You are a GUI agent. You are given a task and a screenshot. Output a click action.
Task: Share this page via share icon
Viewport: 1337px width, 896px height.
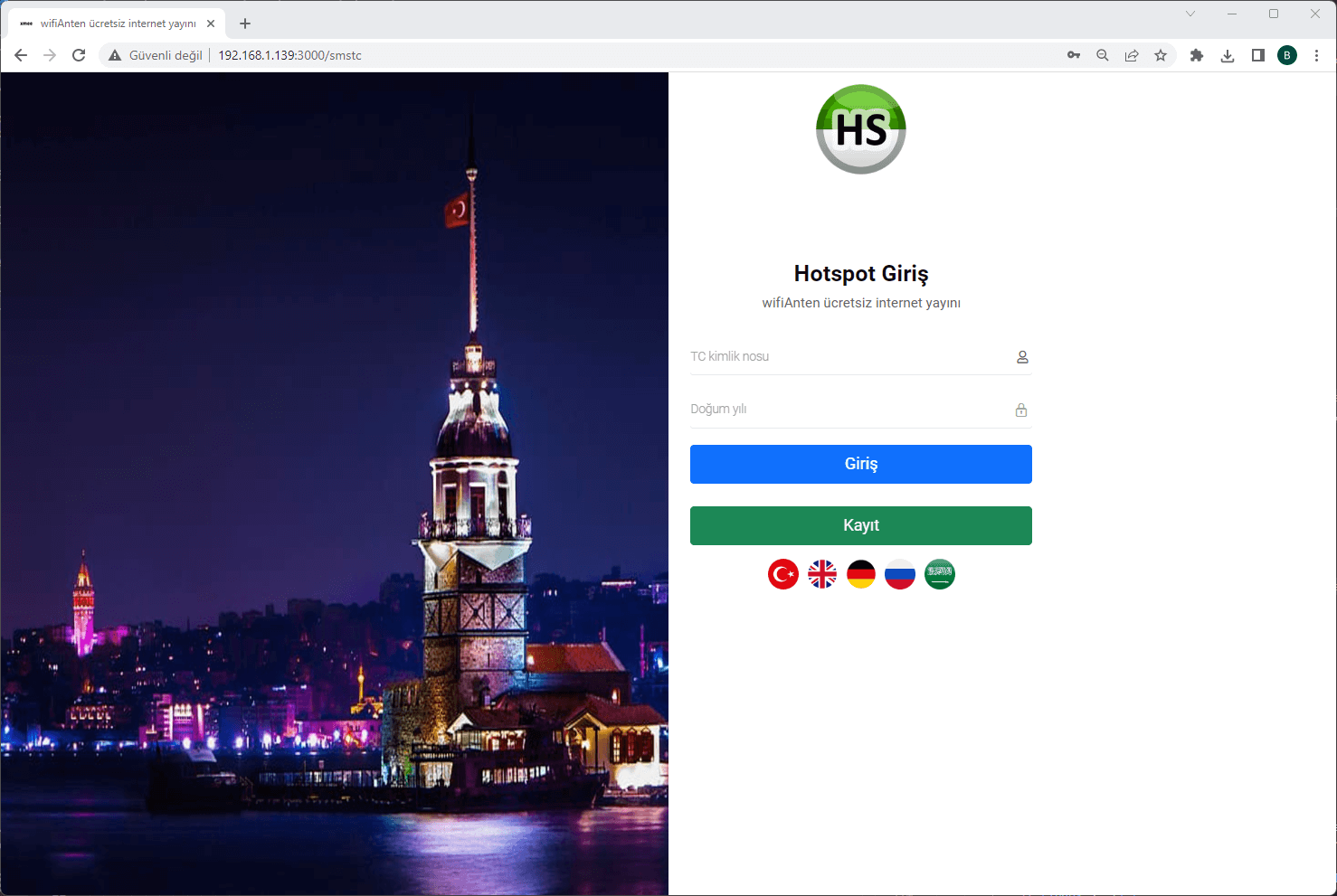pyautogui.click(x=1132, y=55)
